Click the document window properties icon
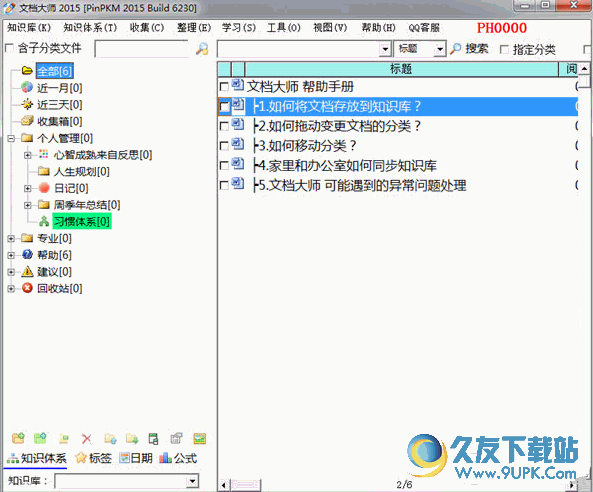The width and height of the screenshot is (593, 492). (x=153, y=439)
